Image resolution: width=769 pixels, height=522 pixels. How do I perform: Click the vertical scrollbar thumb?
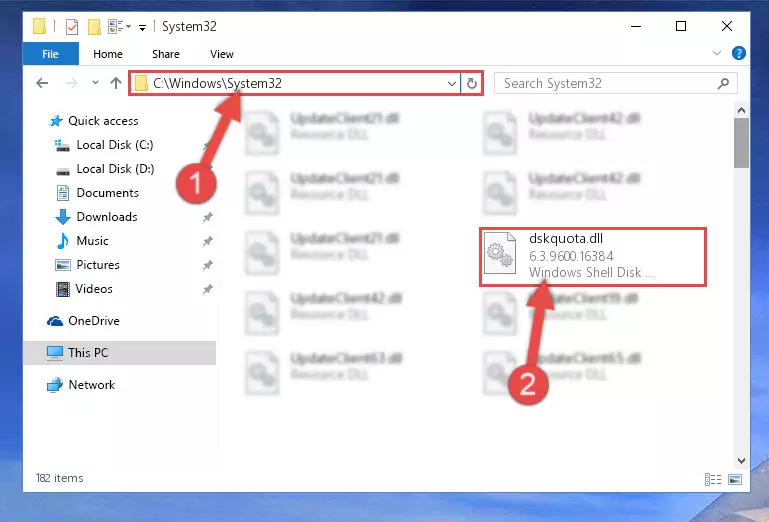(x=741, y=143)
